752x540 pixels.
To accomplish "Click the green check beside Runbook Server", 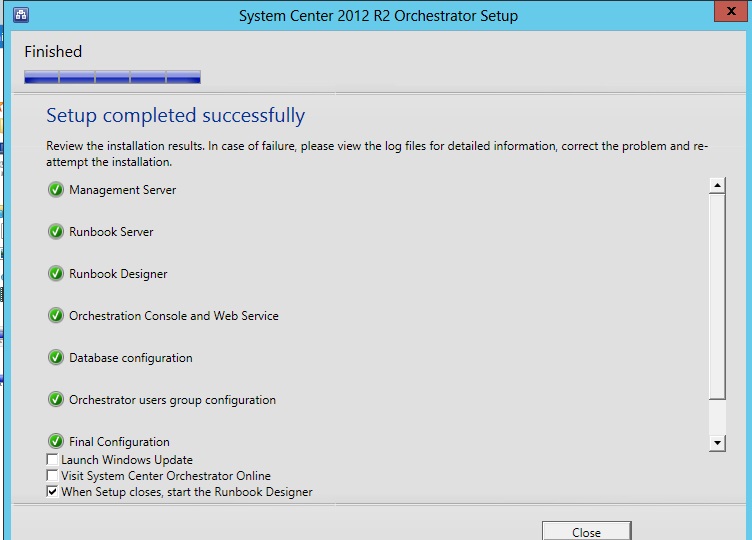I will [x=56, y=232].
